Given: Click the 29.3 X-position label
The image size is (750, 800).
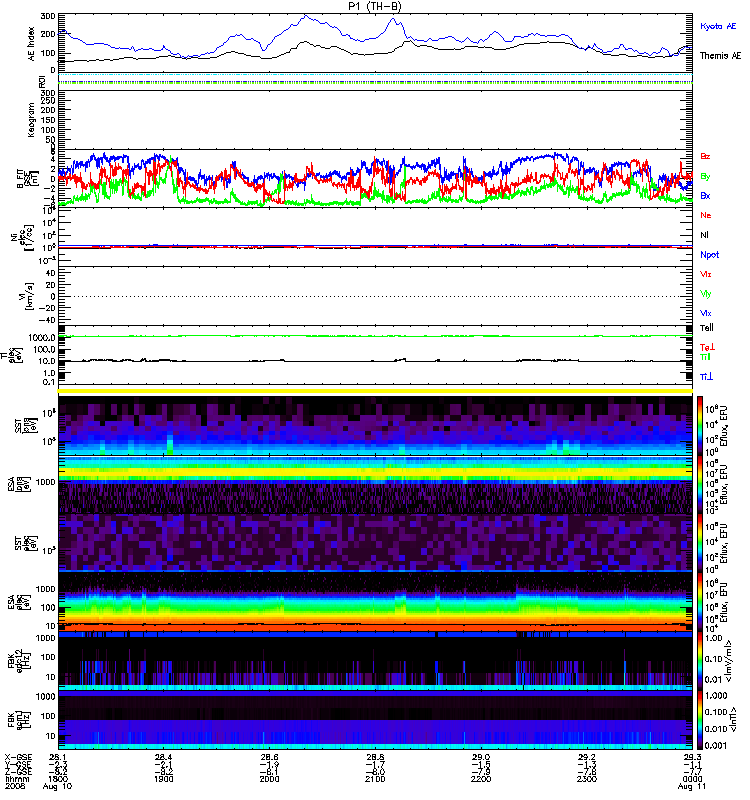Looking at the screenshot, I should point(692,757).
